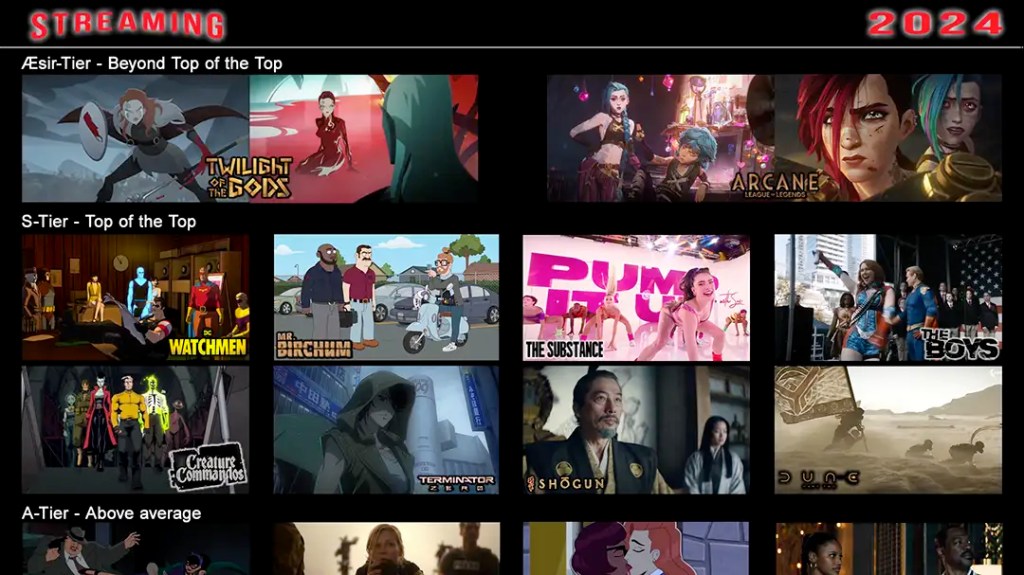Click the S-Tier Top of the Top heading
Image resolution: width=1024 pixels, height=575 pixels.
pyautogui.click(x=108, y=222)
